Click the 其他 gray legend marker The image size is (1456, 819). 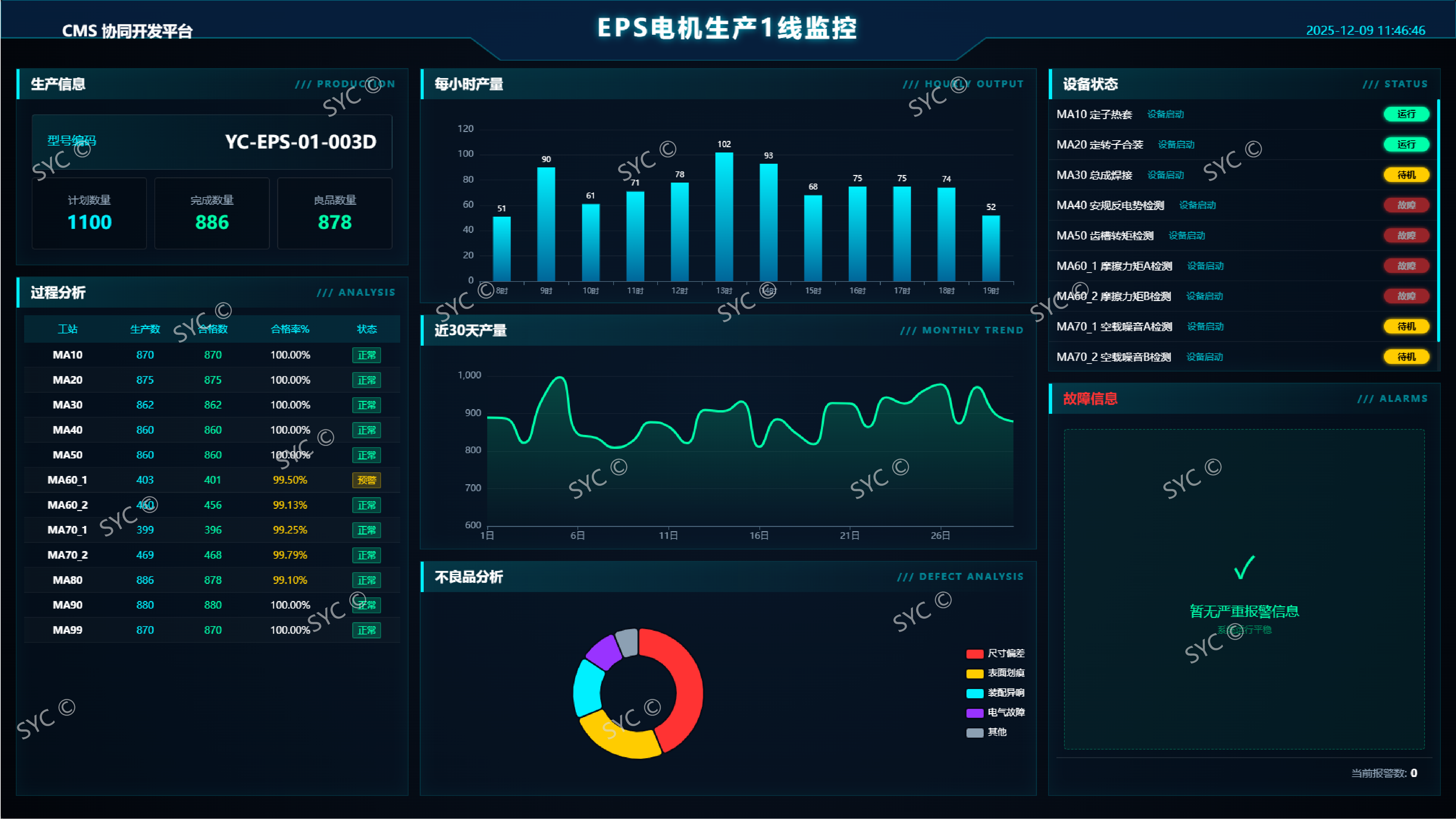tap(974, 733)
